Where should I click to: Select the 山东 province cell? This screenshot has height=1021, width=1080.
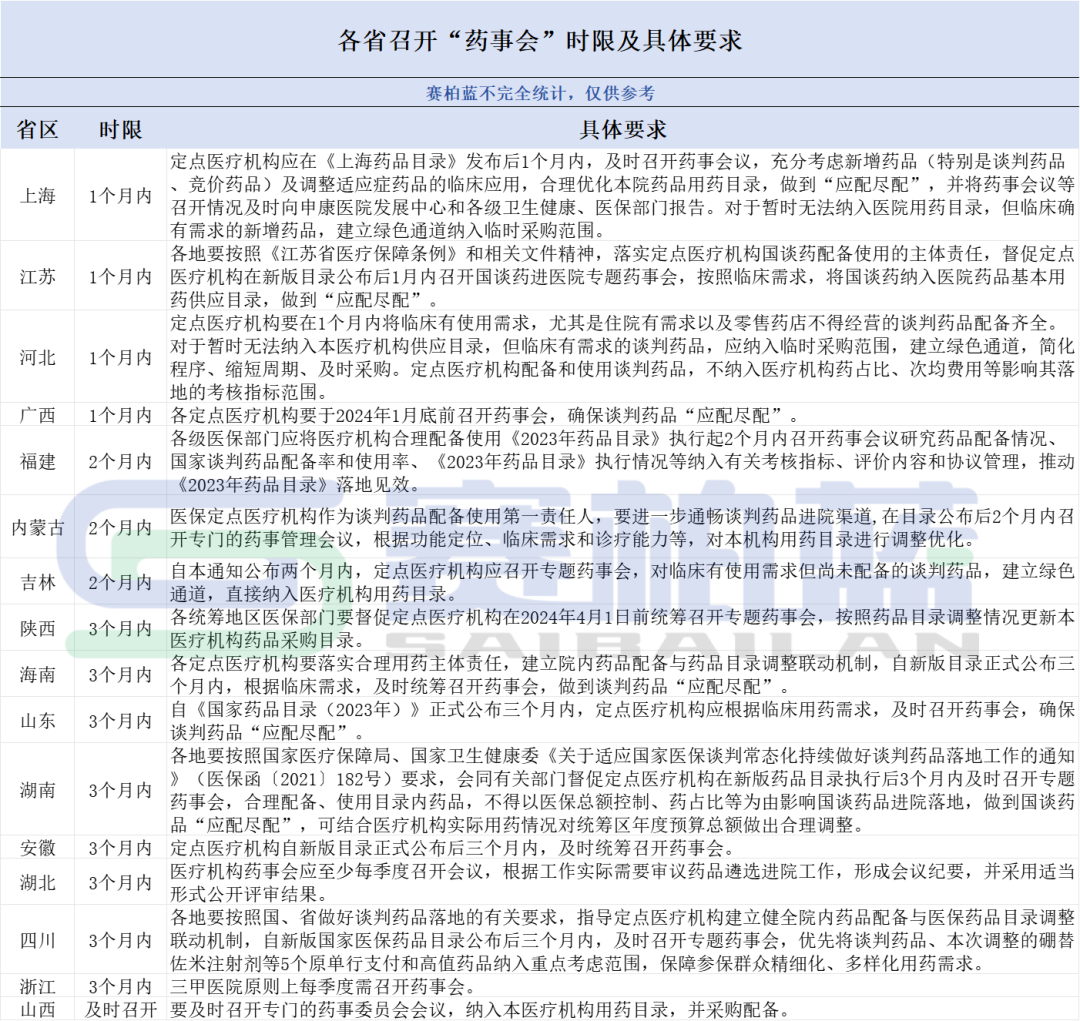38,720
